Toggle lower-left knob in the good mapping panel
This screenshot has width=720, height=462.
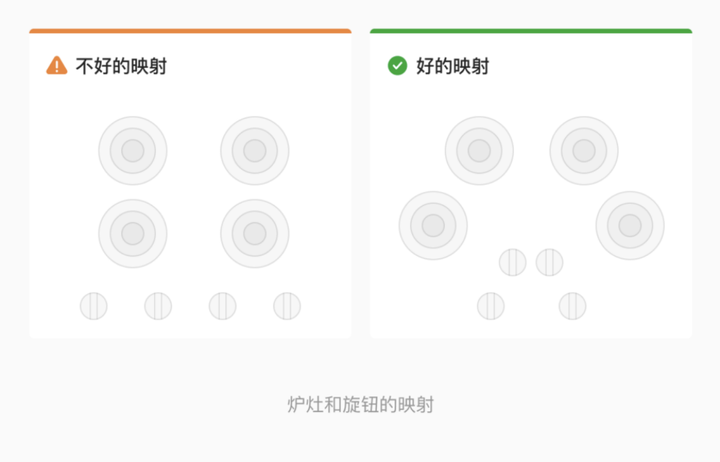tap(490, 306)
